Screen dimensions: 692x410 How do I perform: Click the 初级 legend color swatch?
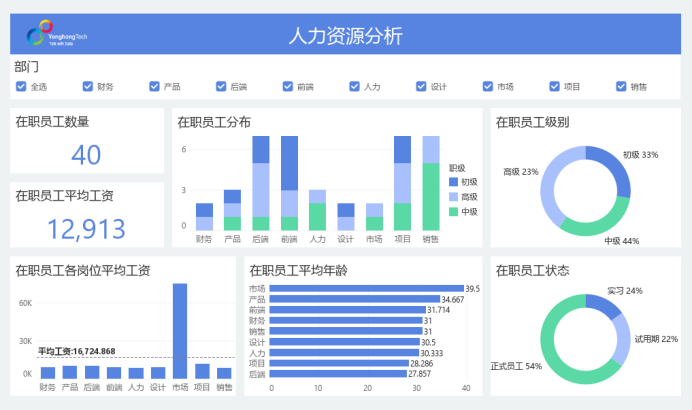[x=453, y=182]
